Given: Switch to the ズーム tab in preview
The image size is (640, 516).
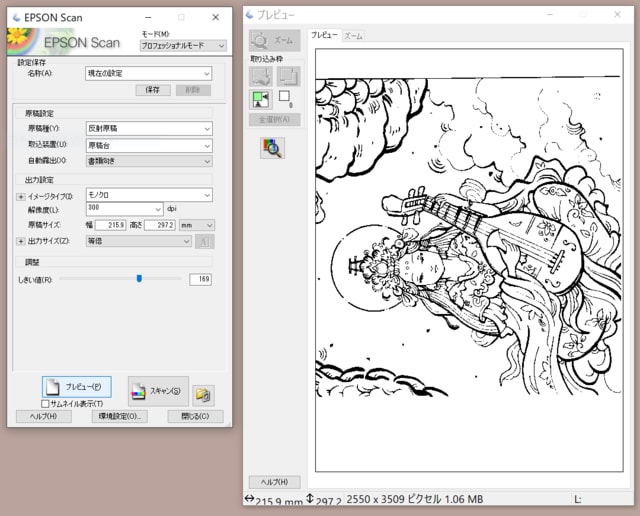Looking at the screenshot, I should tap(353, 35).
